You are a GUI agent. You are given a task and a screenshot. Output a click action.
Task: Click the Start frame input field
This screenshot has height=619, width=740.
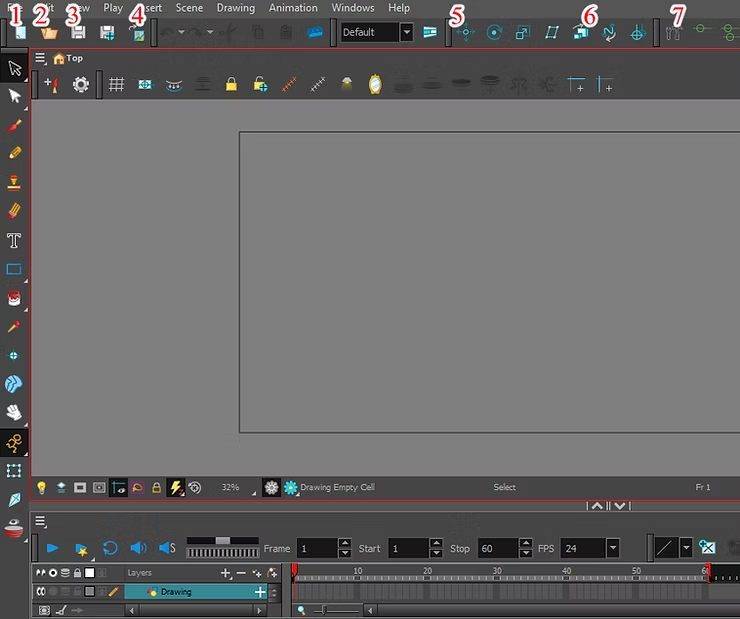click(409, 548)
